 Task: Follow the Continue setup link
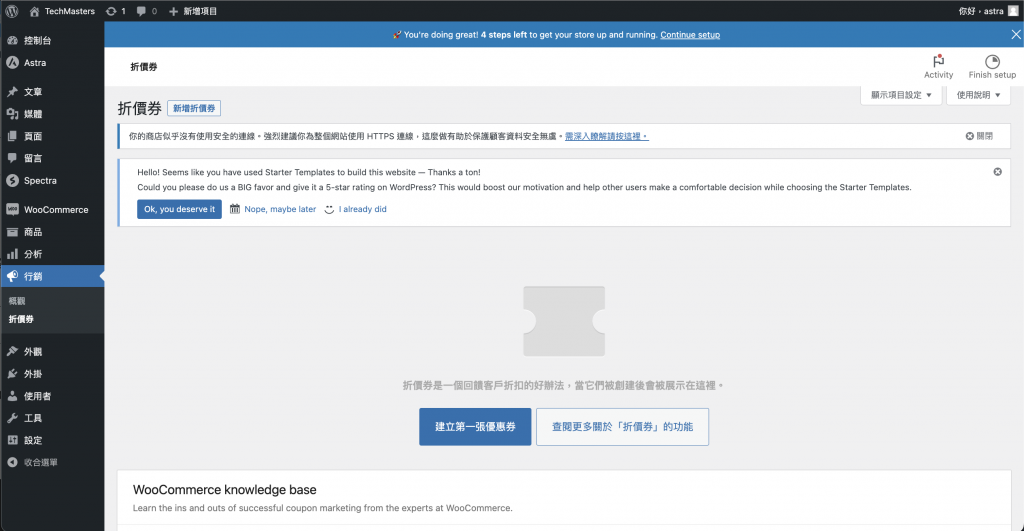pyautogui.click(x=690, y=35)
